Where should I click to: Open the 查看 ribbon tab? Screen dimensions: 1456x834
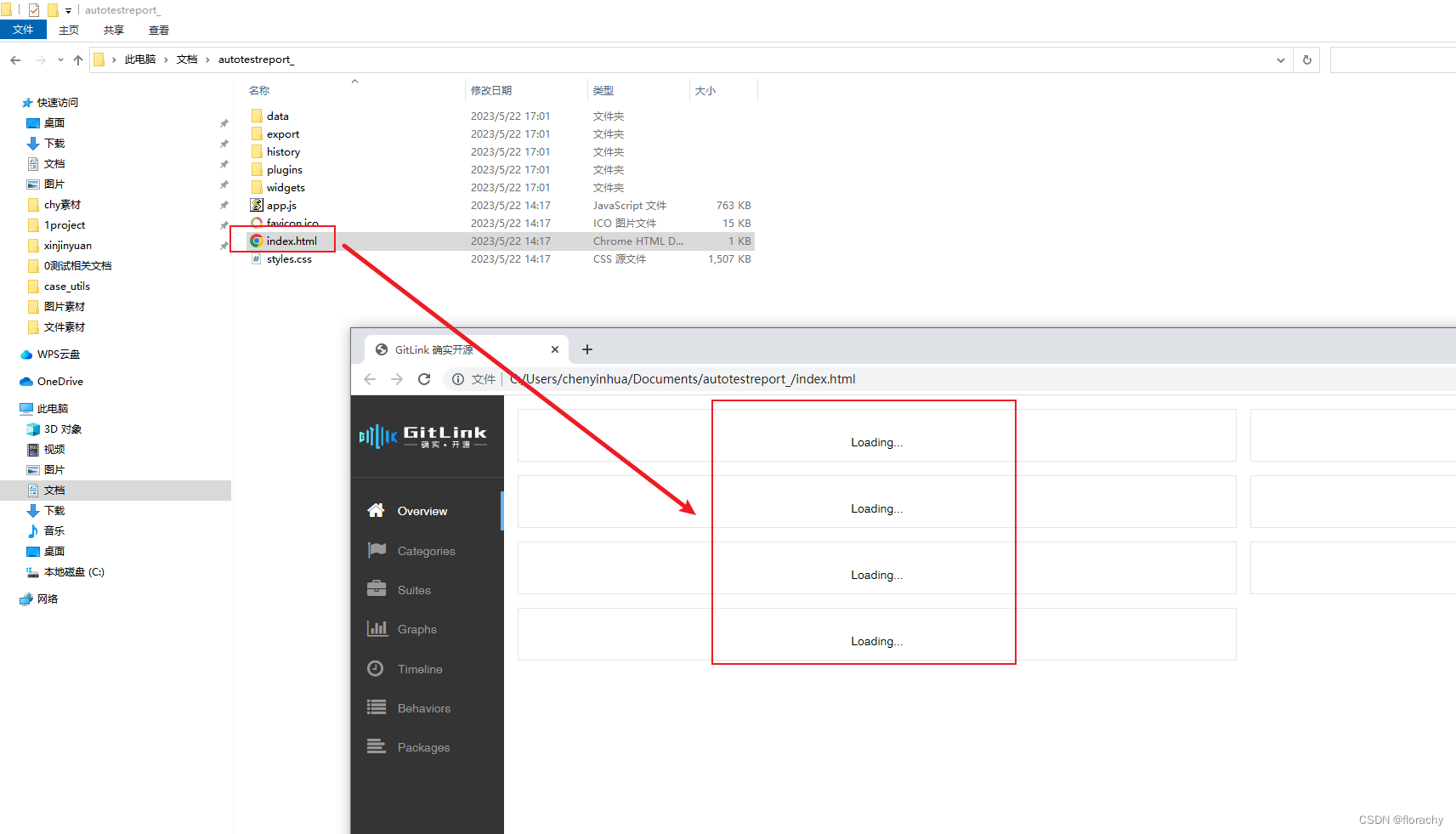point(159,30)
